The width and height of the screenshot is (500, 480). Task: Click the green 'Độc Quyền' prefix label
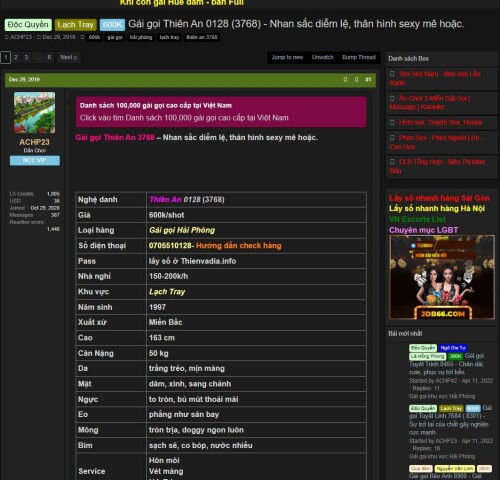pos(28,25)
